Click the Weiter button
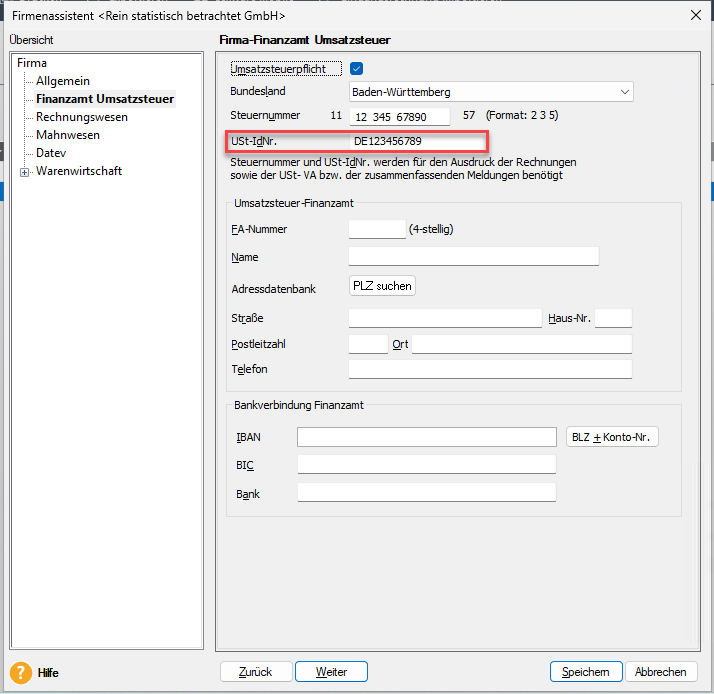 331,672
